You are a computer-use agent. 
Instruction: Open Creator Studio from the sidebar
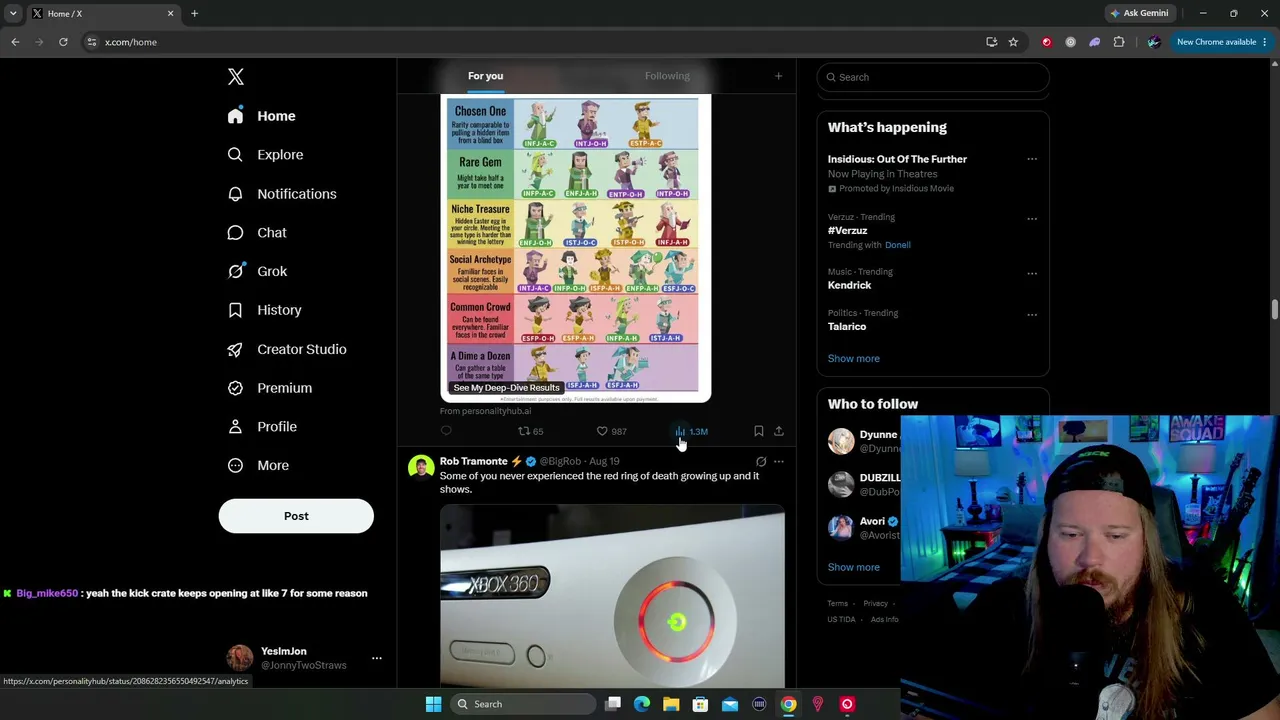tap(287, 349)
